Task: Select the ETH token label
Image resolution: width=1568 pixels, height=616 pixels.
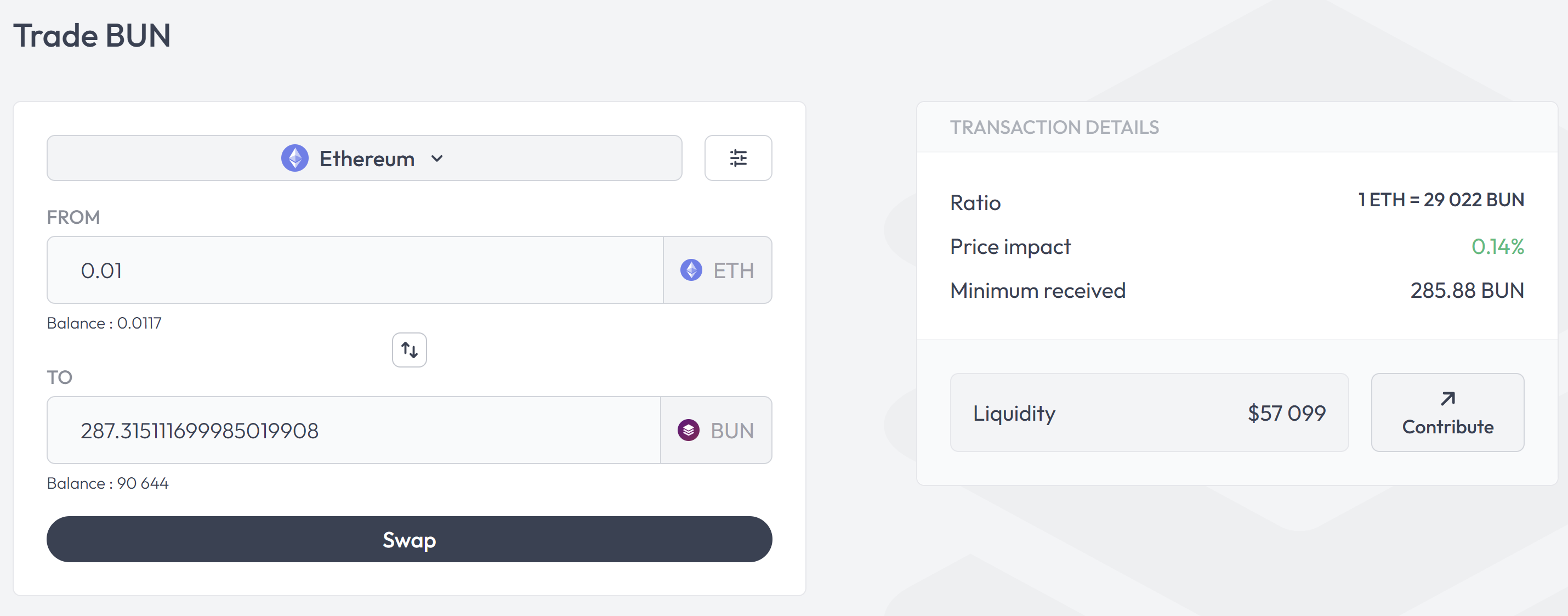Action: pos(733,270)
